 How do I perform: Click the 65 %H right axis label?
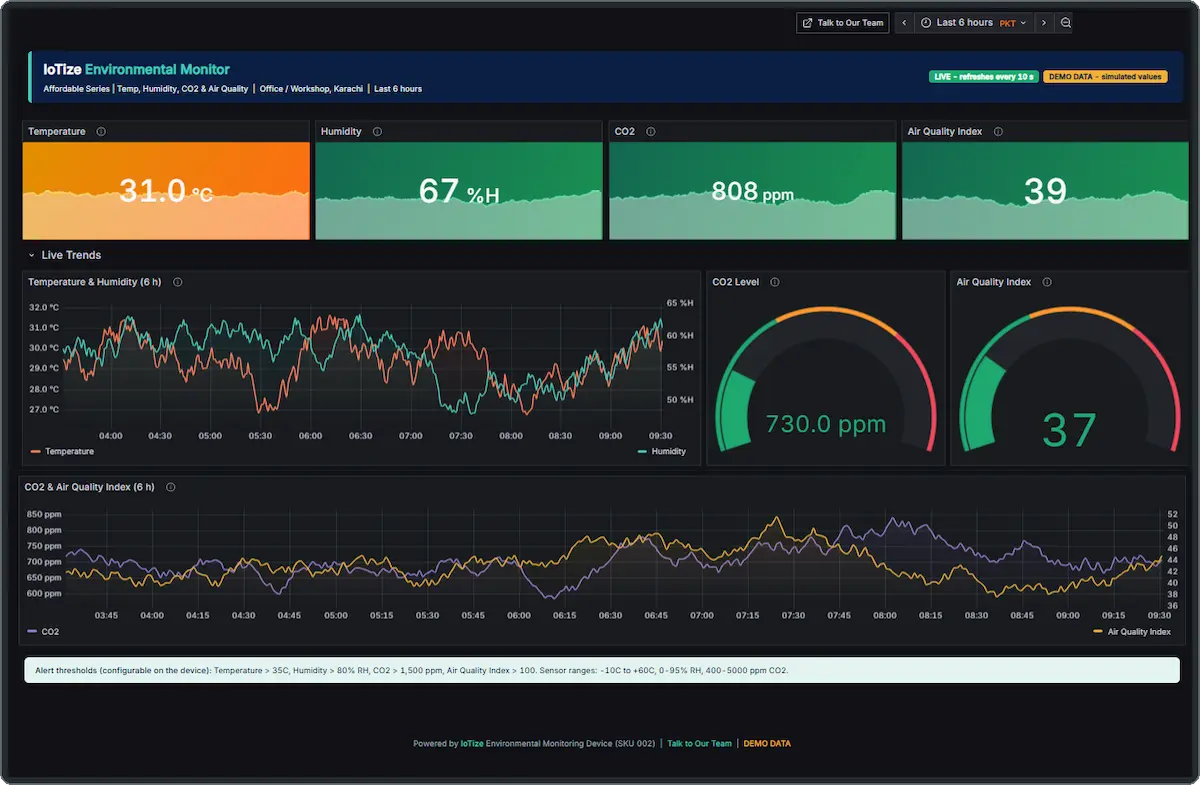(680, 303)
